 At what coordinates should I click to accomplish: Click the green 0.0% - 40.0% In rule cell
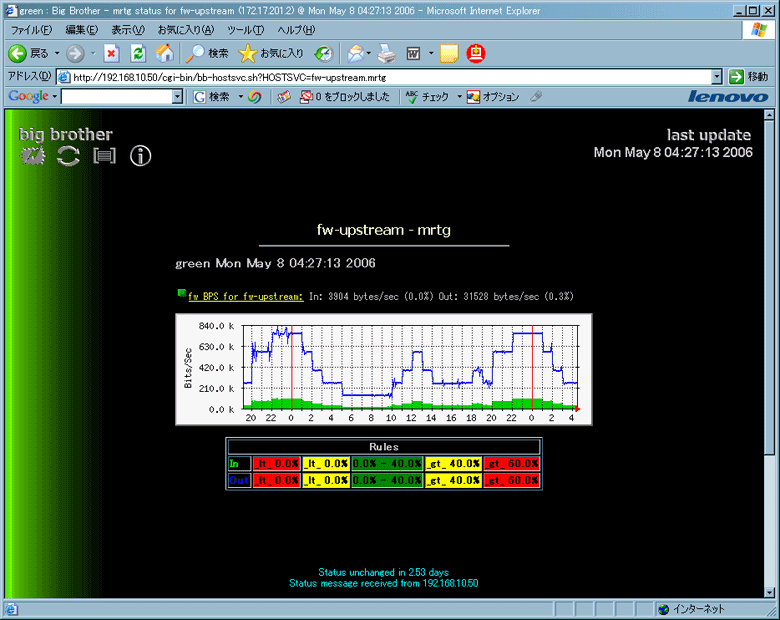[x=386, y=463]
